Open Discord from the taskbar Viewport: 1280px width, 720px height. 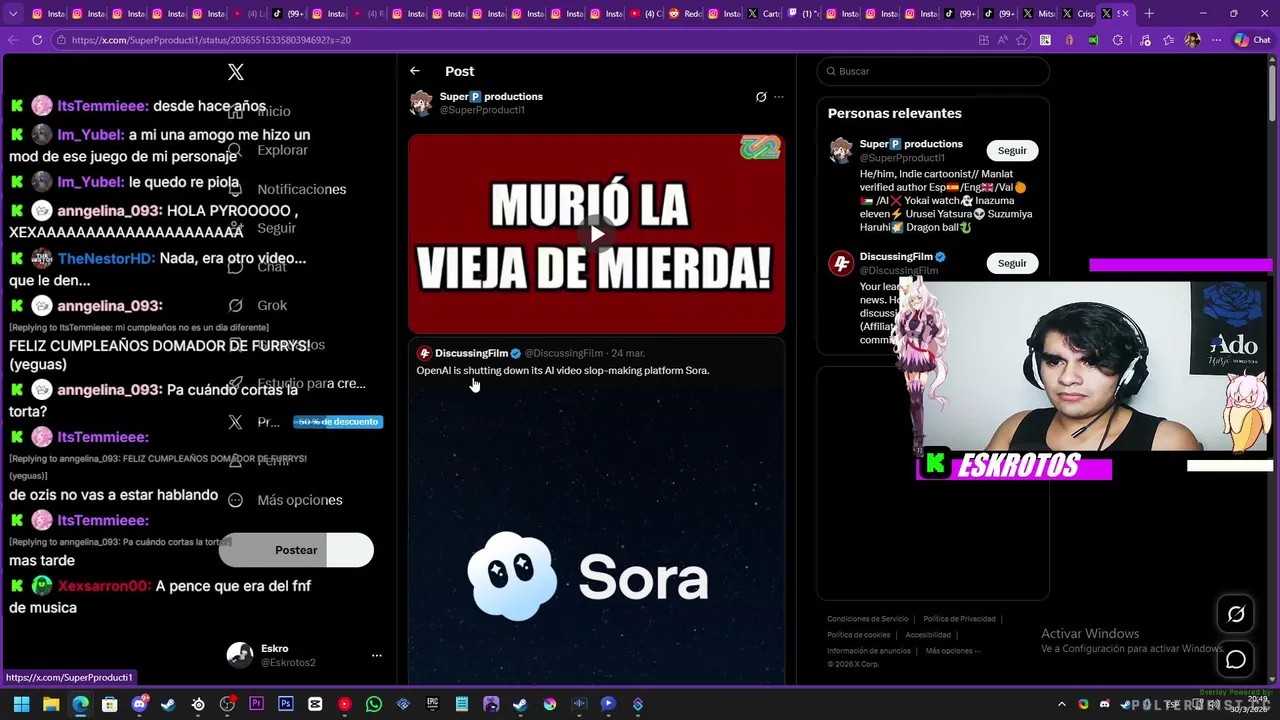click(x=139, y=705)
